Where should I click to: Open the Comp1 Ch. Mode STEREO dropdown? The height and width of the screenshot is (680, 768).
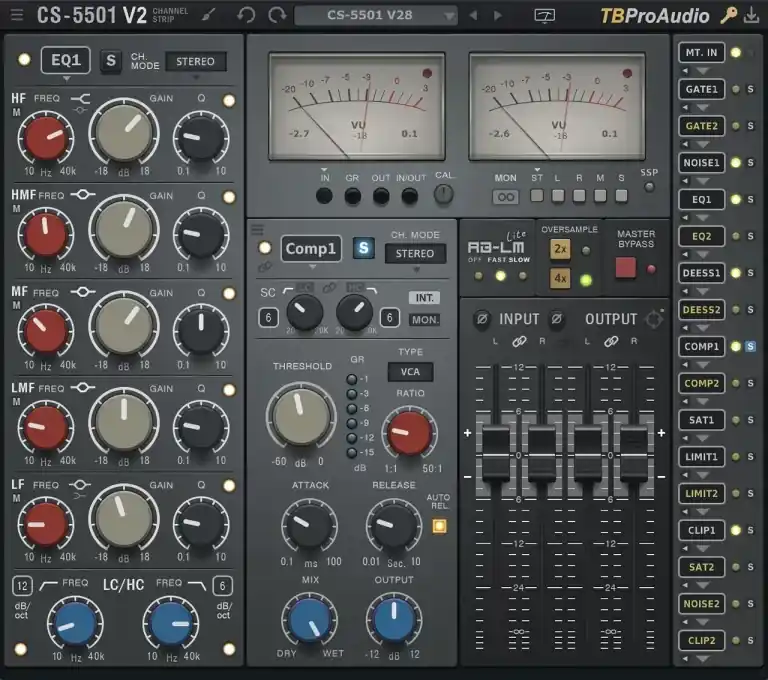pyautogui.click(x=415, y=253)
